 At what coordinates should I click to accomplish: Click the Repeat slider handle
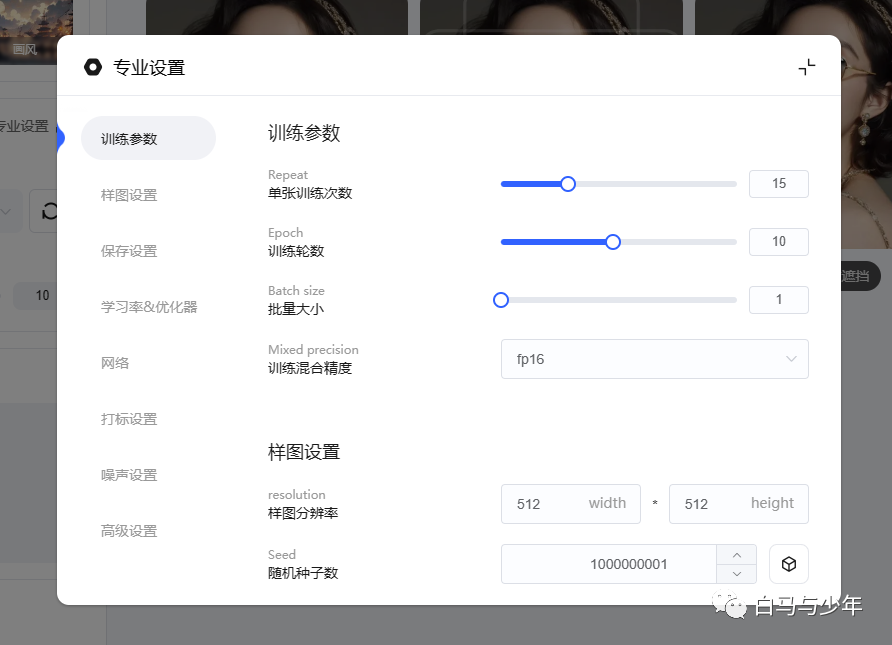pyautogui.click(x=568, y=184)
